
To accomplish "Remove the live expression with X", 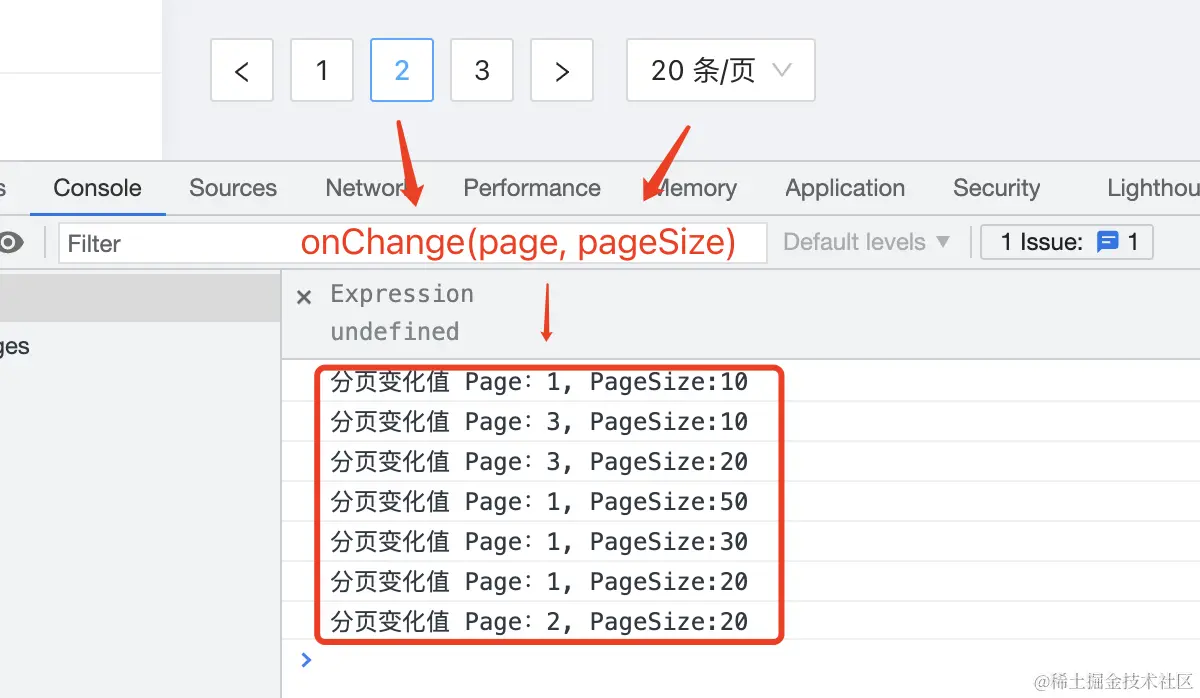I will pyautogui.click(x=304, y=297).
